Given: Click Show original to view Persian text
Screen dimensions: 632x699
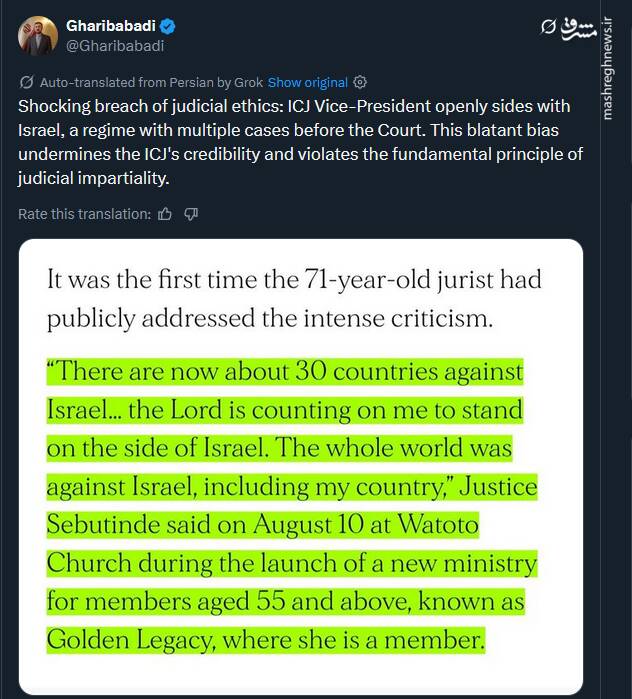Looking at the screenshot, I should pyautogui.click(x=308, y=83).
